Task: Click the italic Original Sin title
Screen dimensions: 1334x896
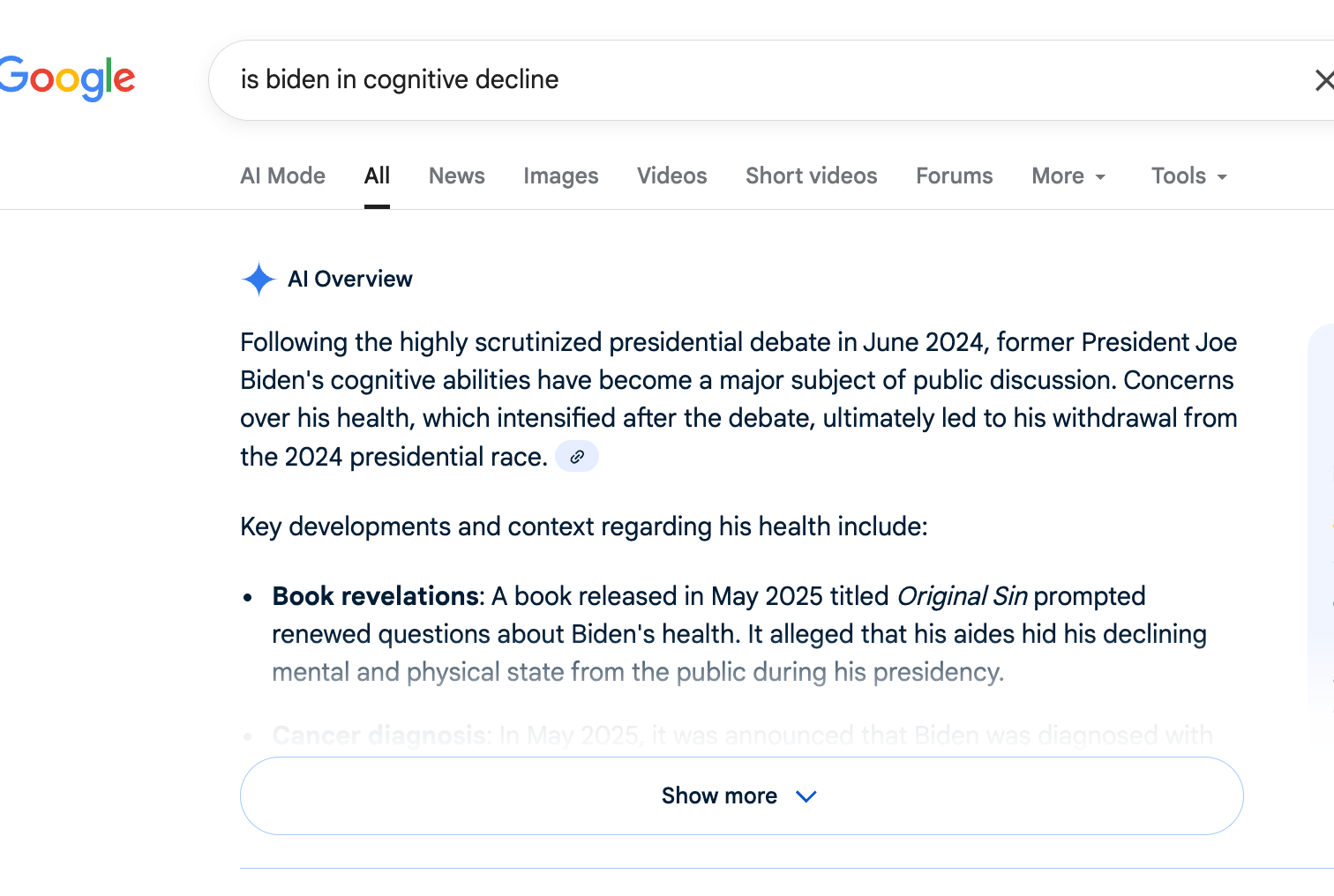Action: (962, 597)
